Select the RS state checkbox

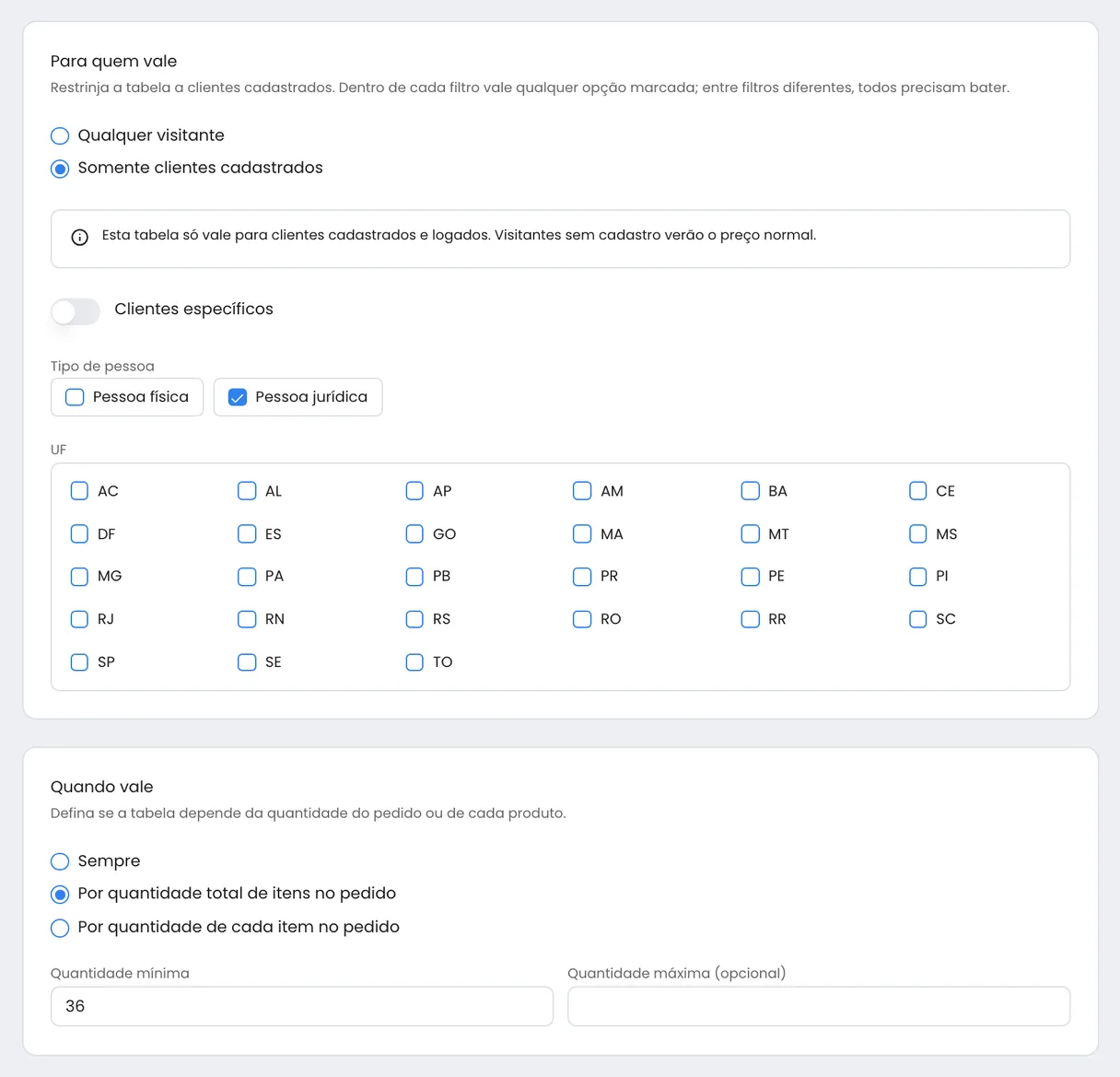click(x=414, y=619)
